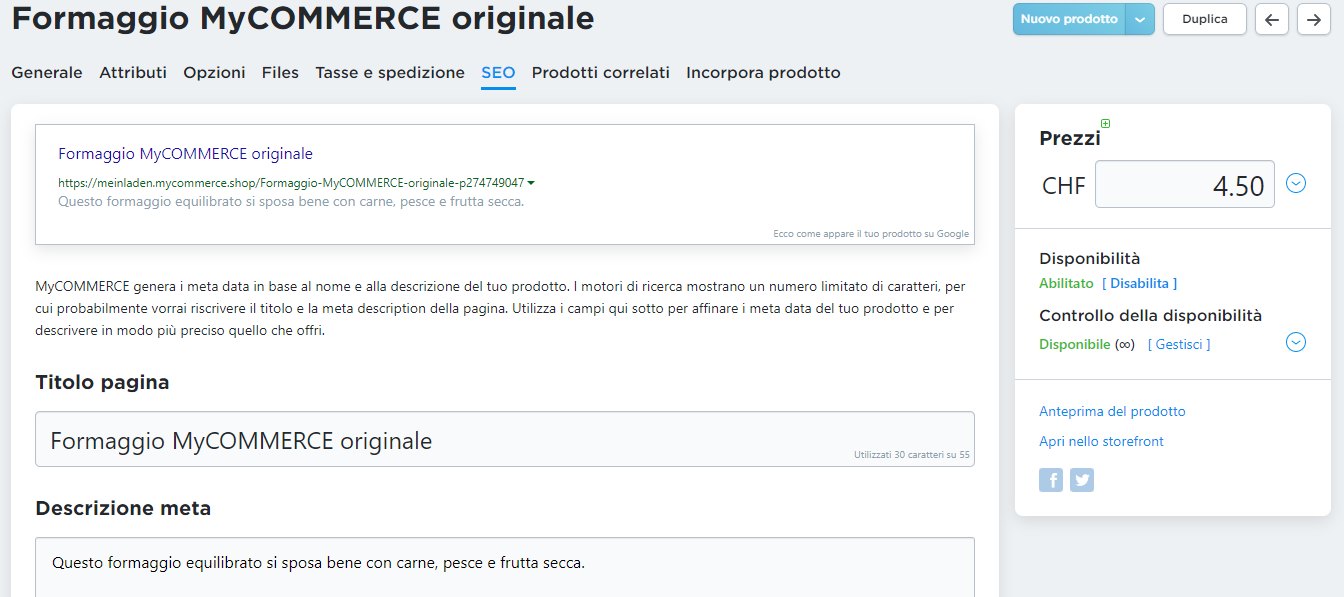Click the Nuovo prodotto button

pos(1069,19)
